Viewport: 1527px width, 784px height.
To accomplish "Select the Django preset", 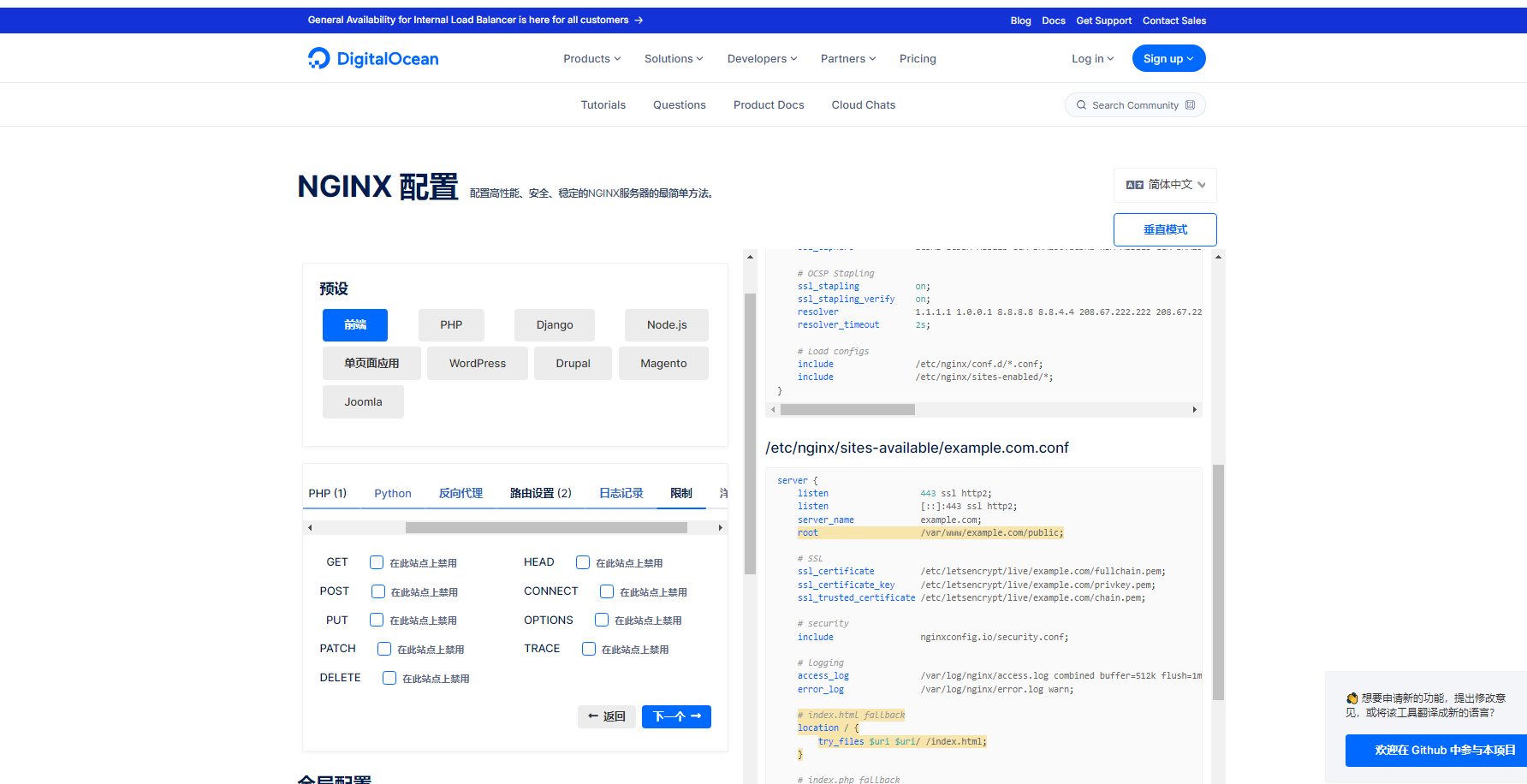I will [x=555, y=325].
